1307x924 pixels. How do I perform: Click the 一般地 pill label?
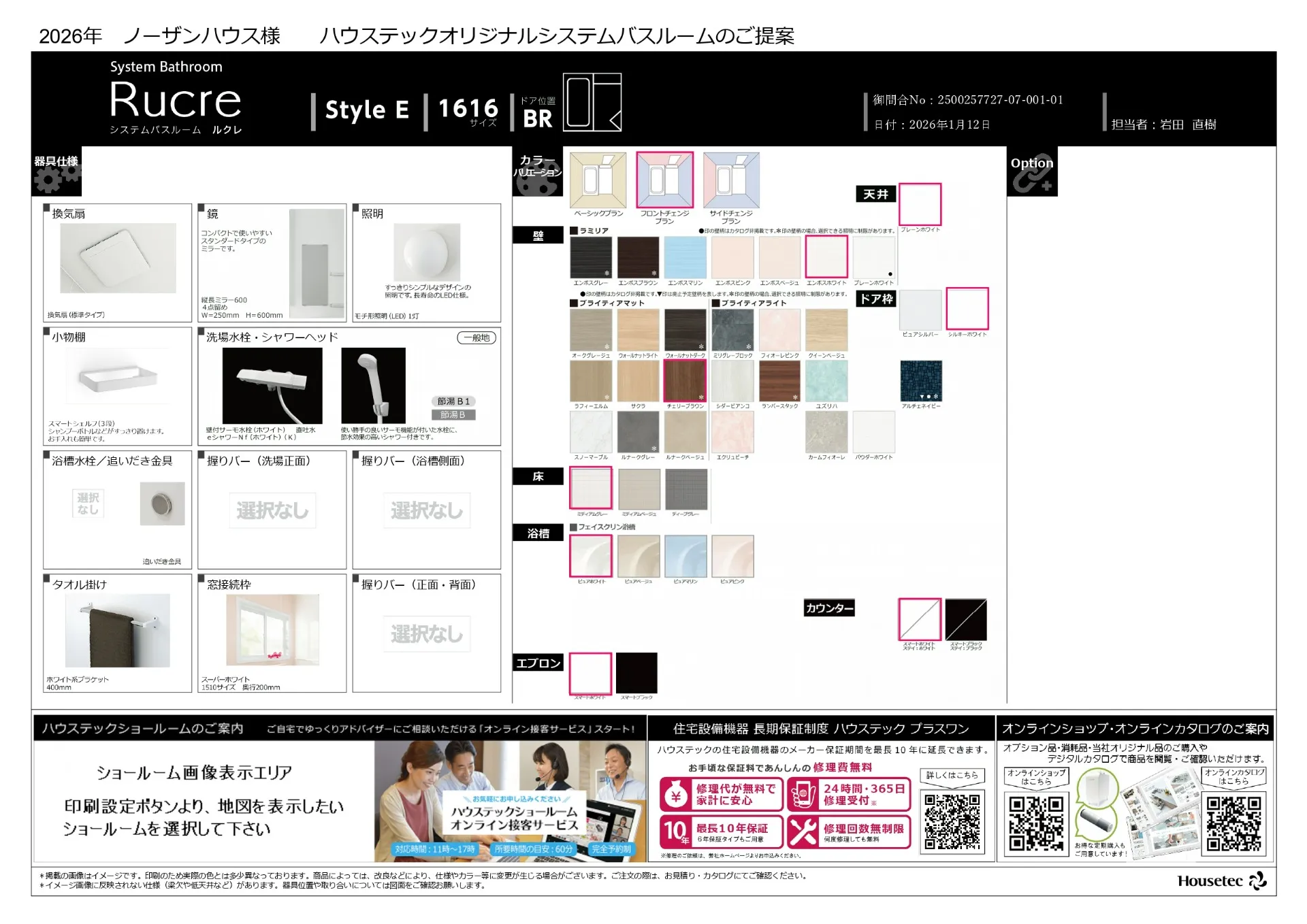click(477, 337)
